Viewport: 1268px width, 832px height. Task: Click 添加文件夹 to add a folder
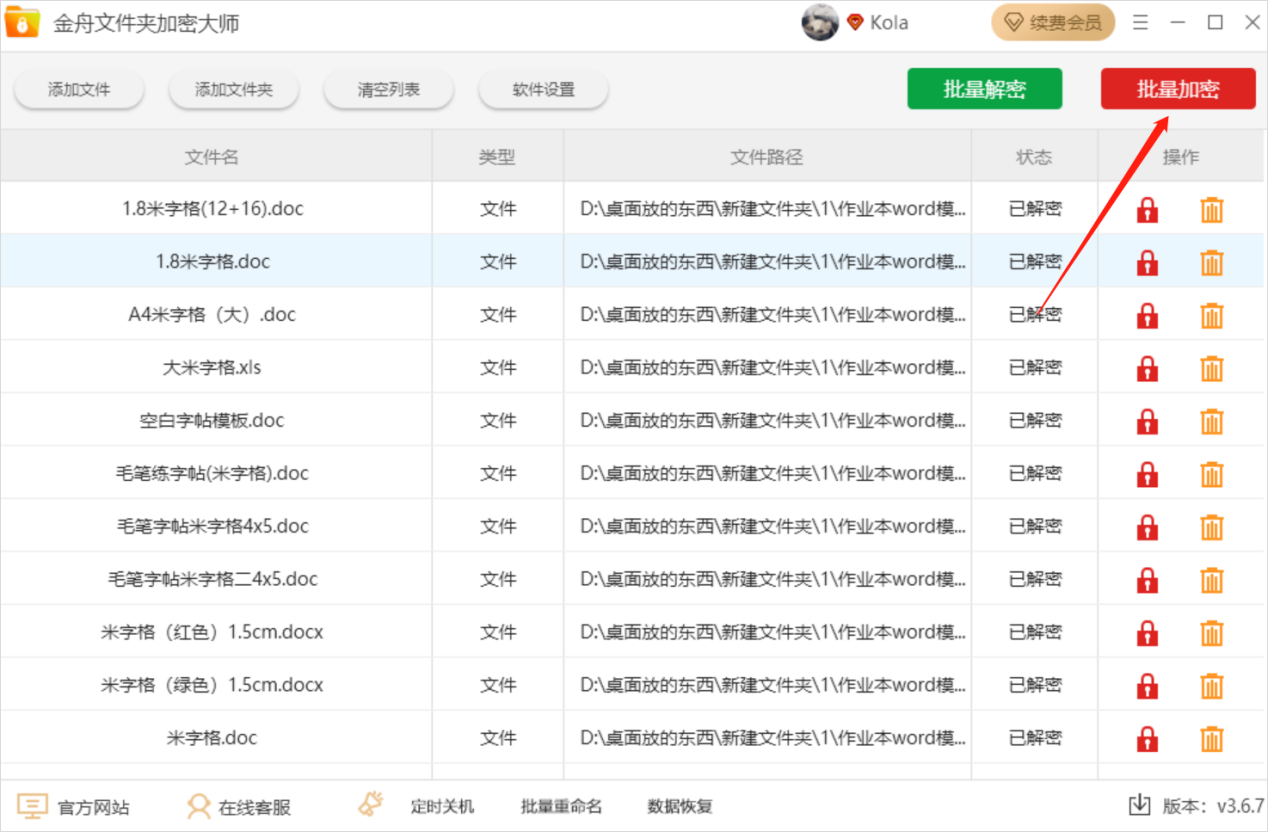(234, 88)
